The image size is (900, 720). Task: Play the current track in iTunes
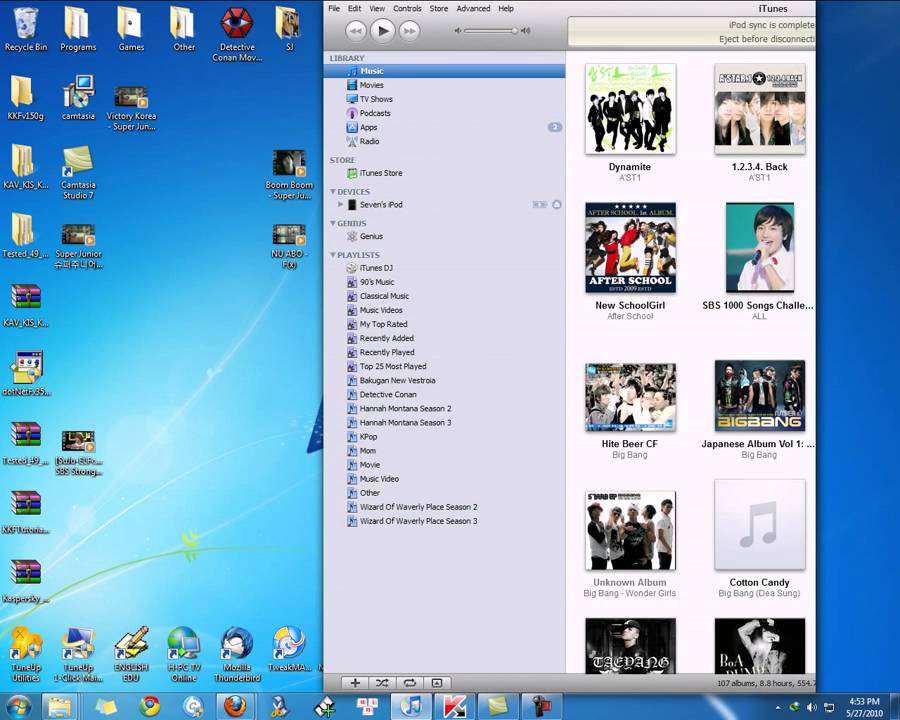(x=382, y=30)
